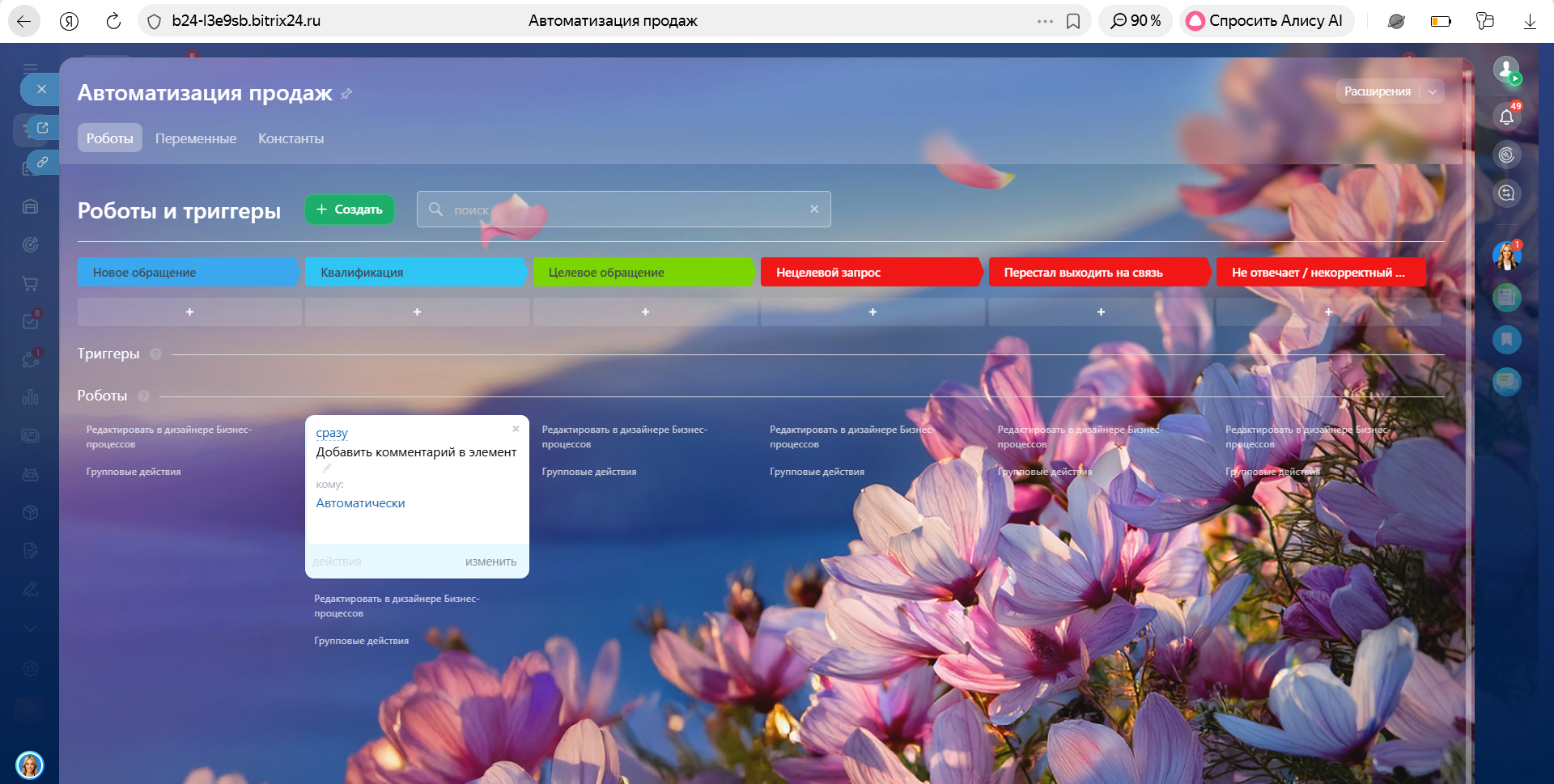1554x784 pixels.
Task: Click the Автоматически recipient link
Action: [x=360, y=503]
